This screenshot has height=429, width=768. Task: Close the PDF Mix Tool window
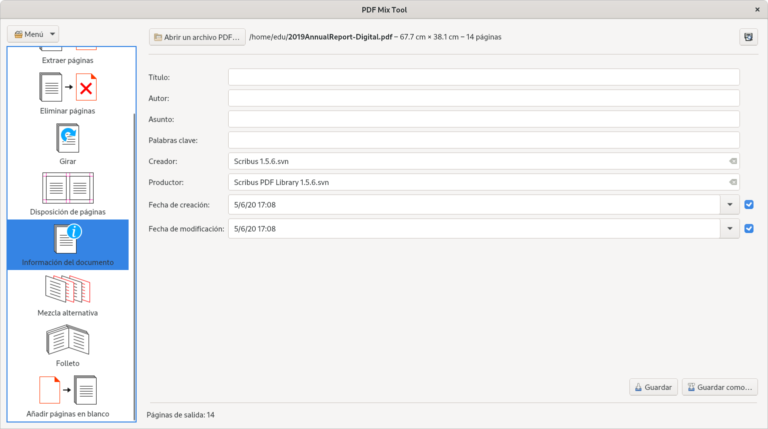click(x=757, y=9)
